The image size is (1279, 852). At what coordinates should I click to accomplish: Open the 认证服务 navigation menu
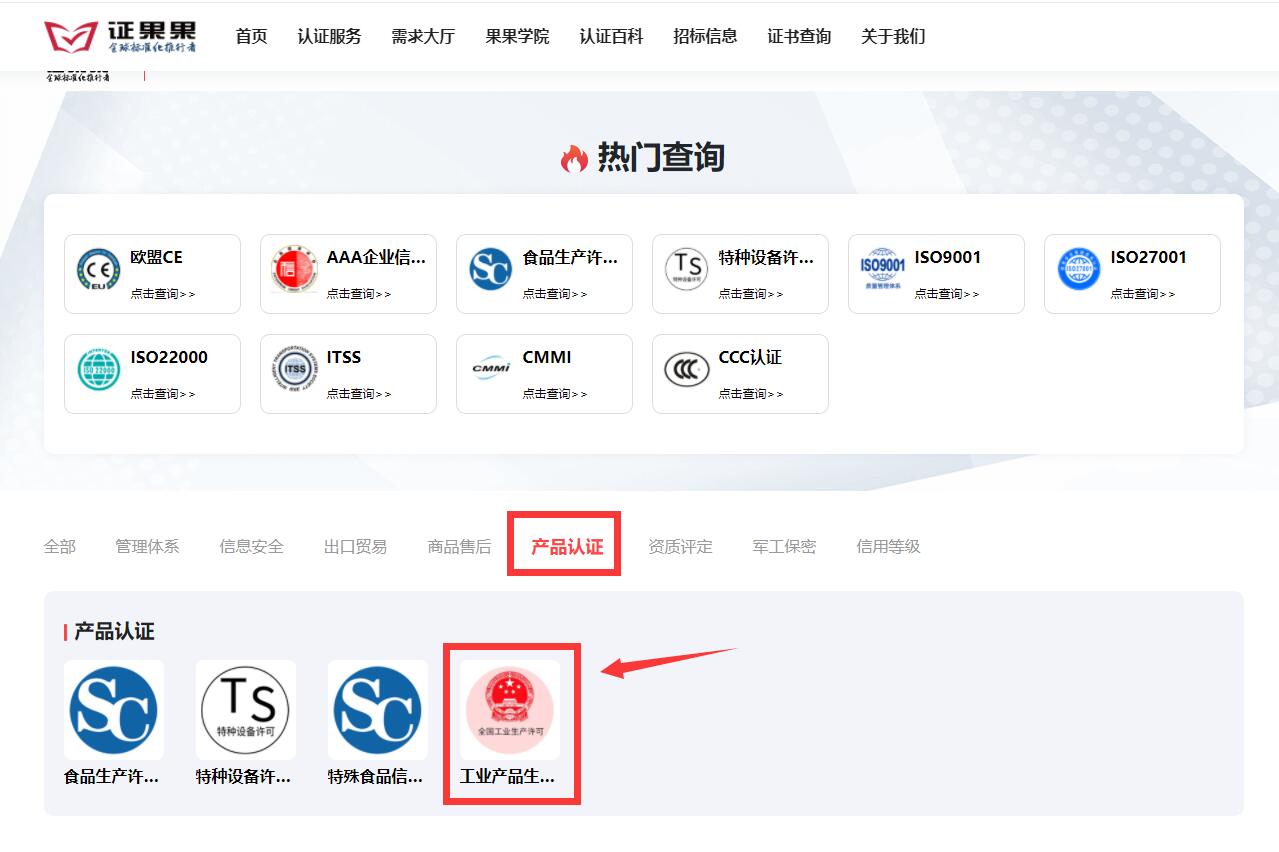coord(331,36)
